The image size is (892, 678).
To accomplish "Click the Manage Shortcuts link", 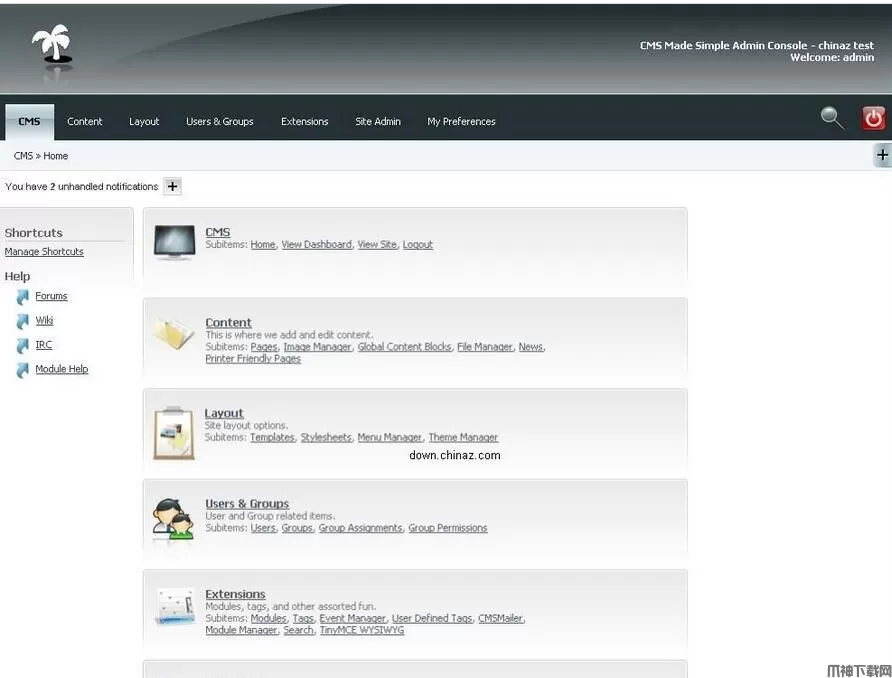I will coord(44,252).
